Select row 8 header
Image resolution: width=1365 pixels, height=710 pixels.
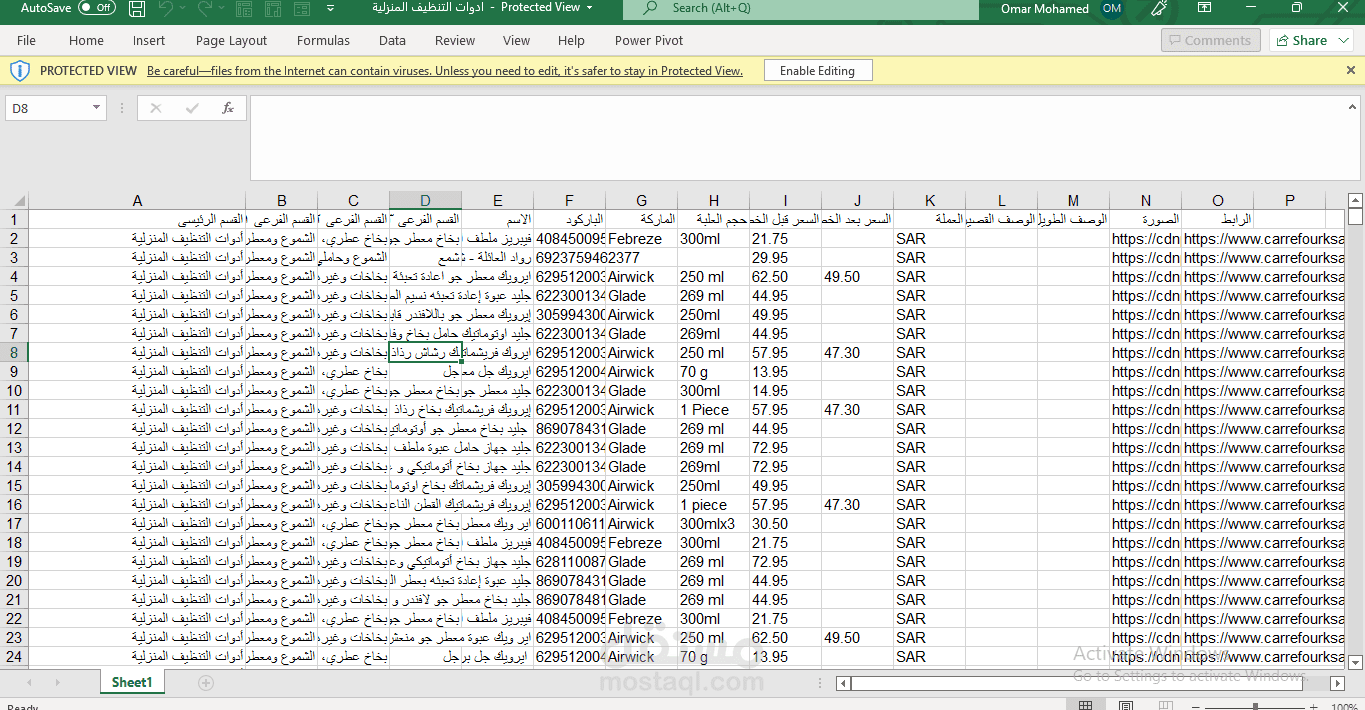(14, 353)
